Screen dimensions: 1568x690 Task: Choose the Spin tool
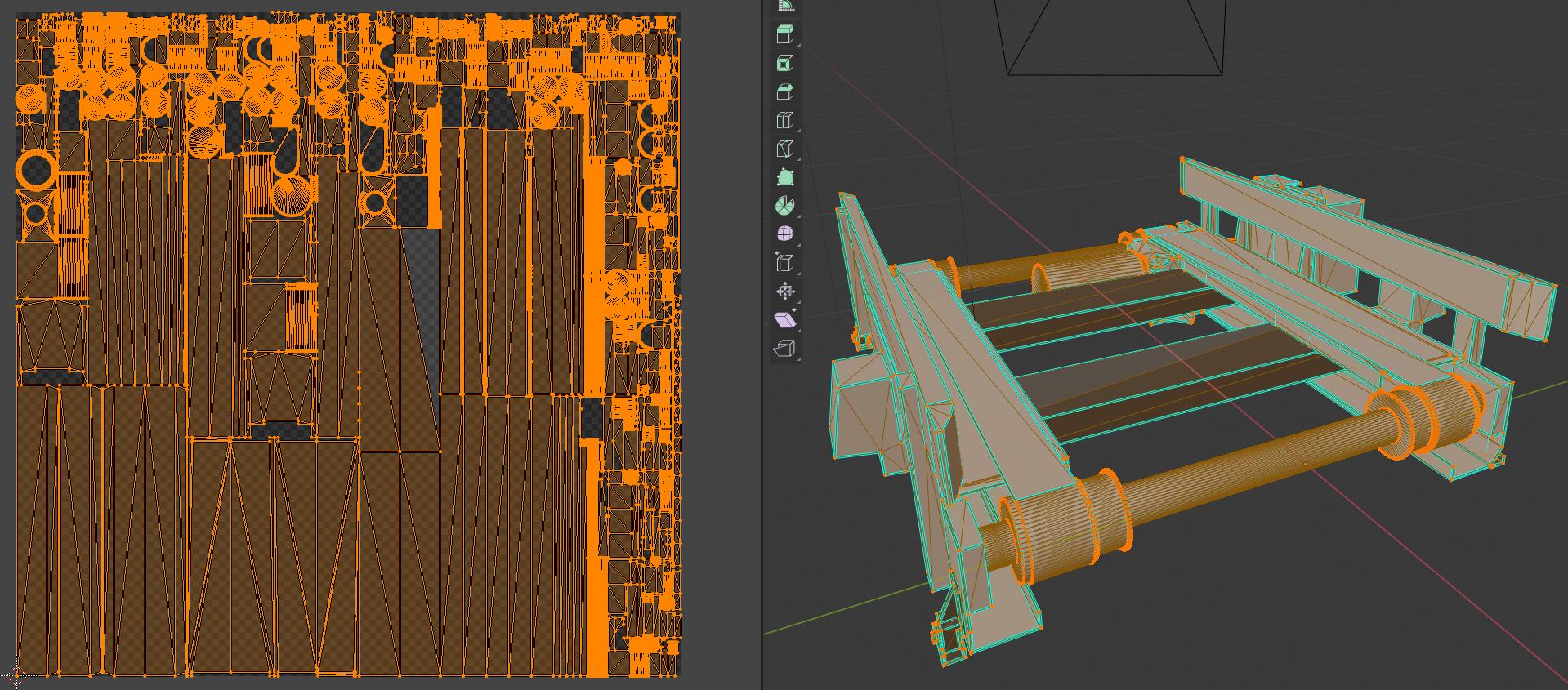click(x=785, y=206)
